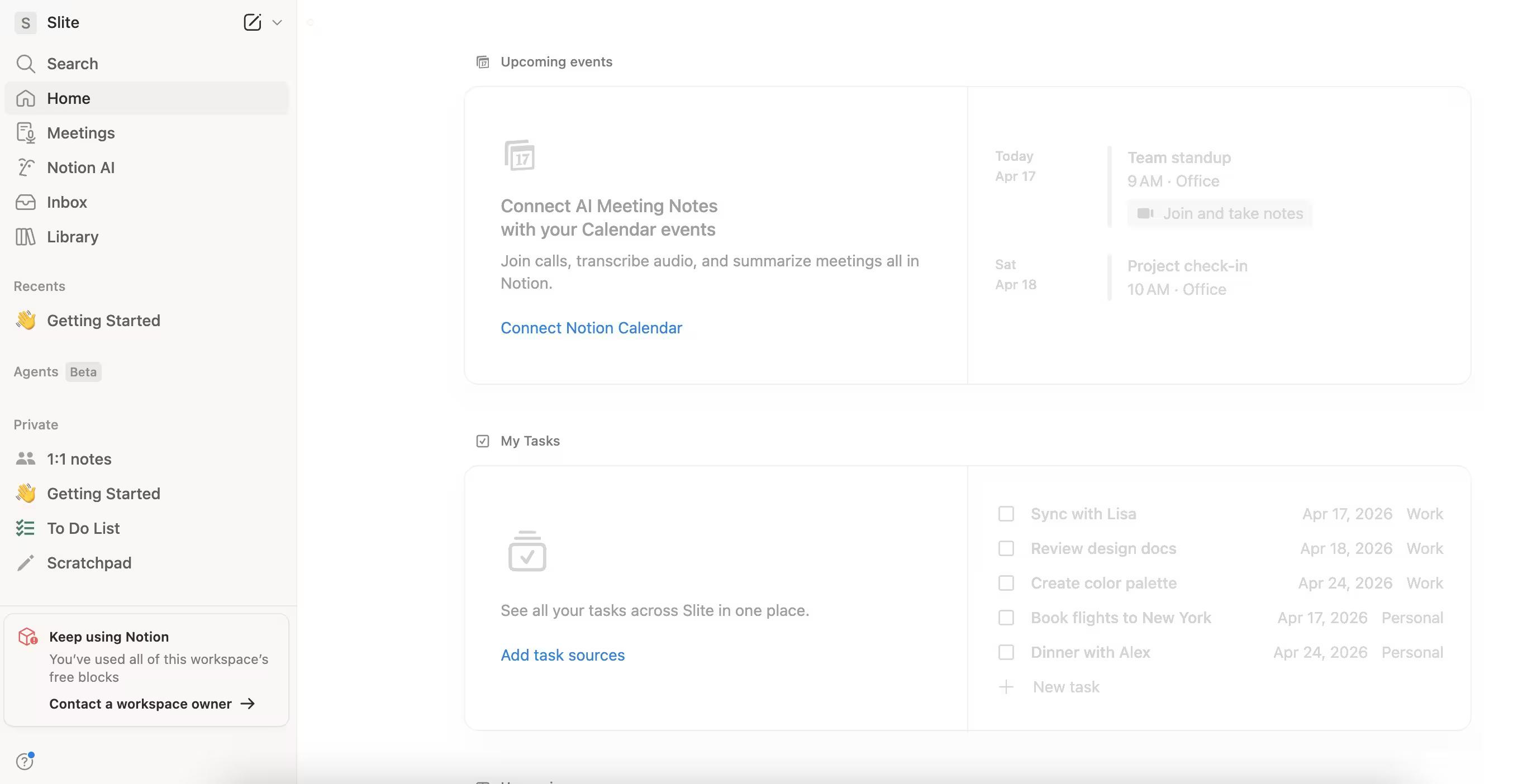Open Getting Started under Private

tap(147, 494)
